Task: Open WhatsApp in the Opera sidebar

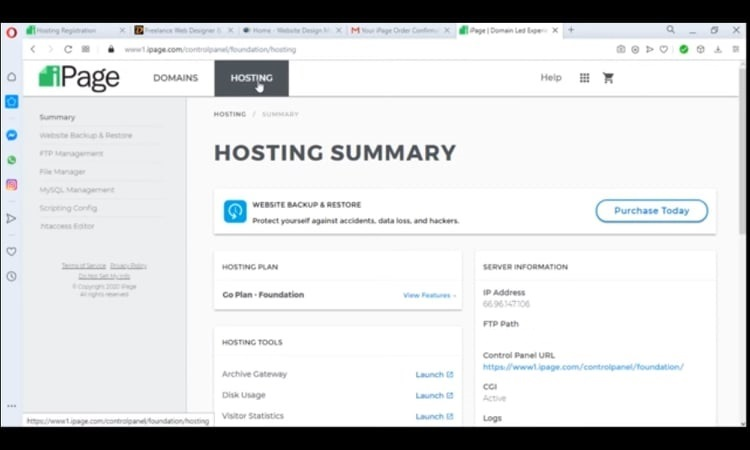Action: click(11, 160)
